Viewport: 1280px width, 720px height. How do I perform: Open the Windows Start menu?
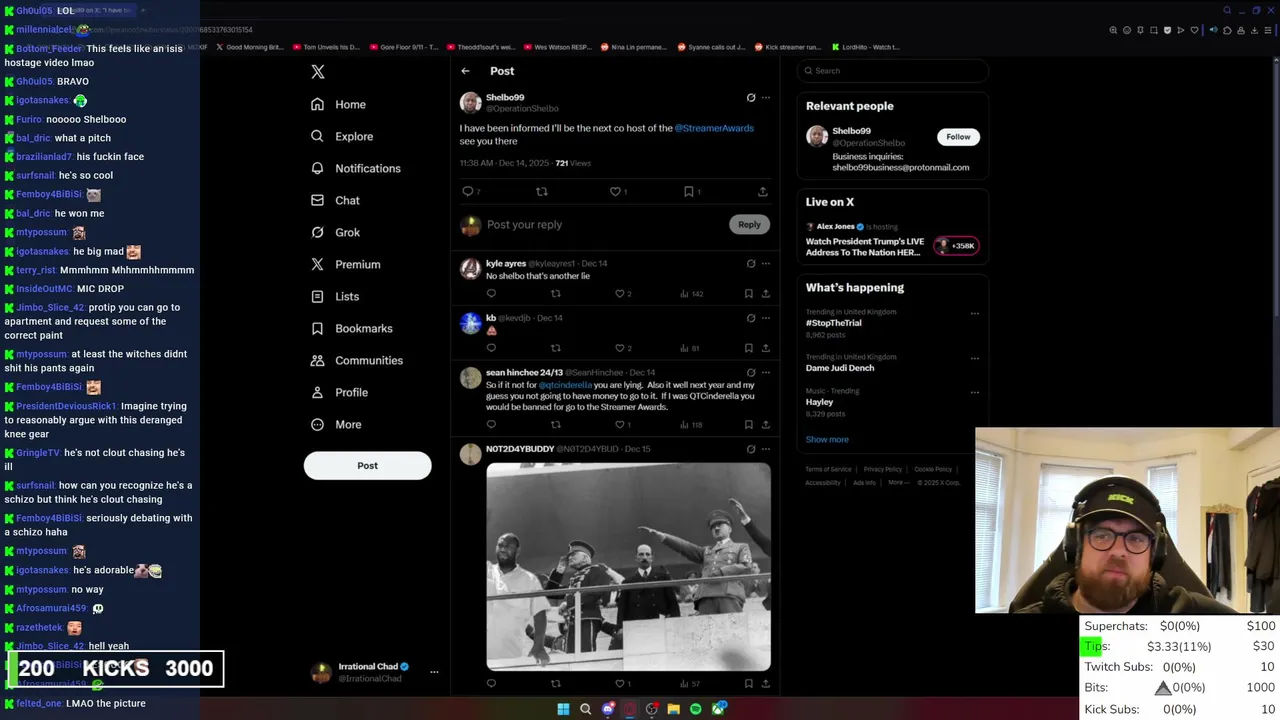click(563, 709)
